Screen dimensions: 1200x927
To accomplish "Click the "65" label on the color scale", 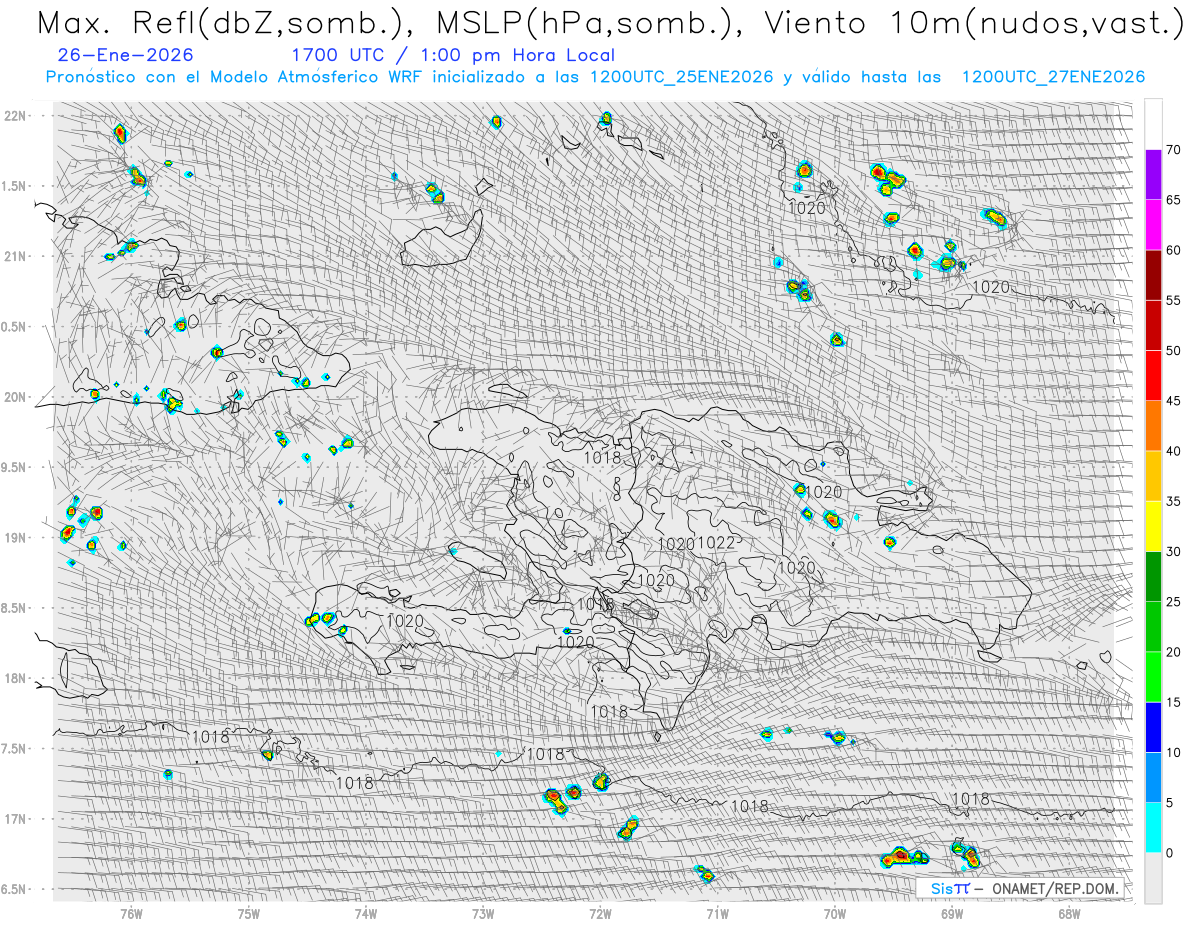I will click(x=1173, y=200).
